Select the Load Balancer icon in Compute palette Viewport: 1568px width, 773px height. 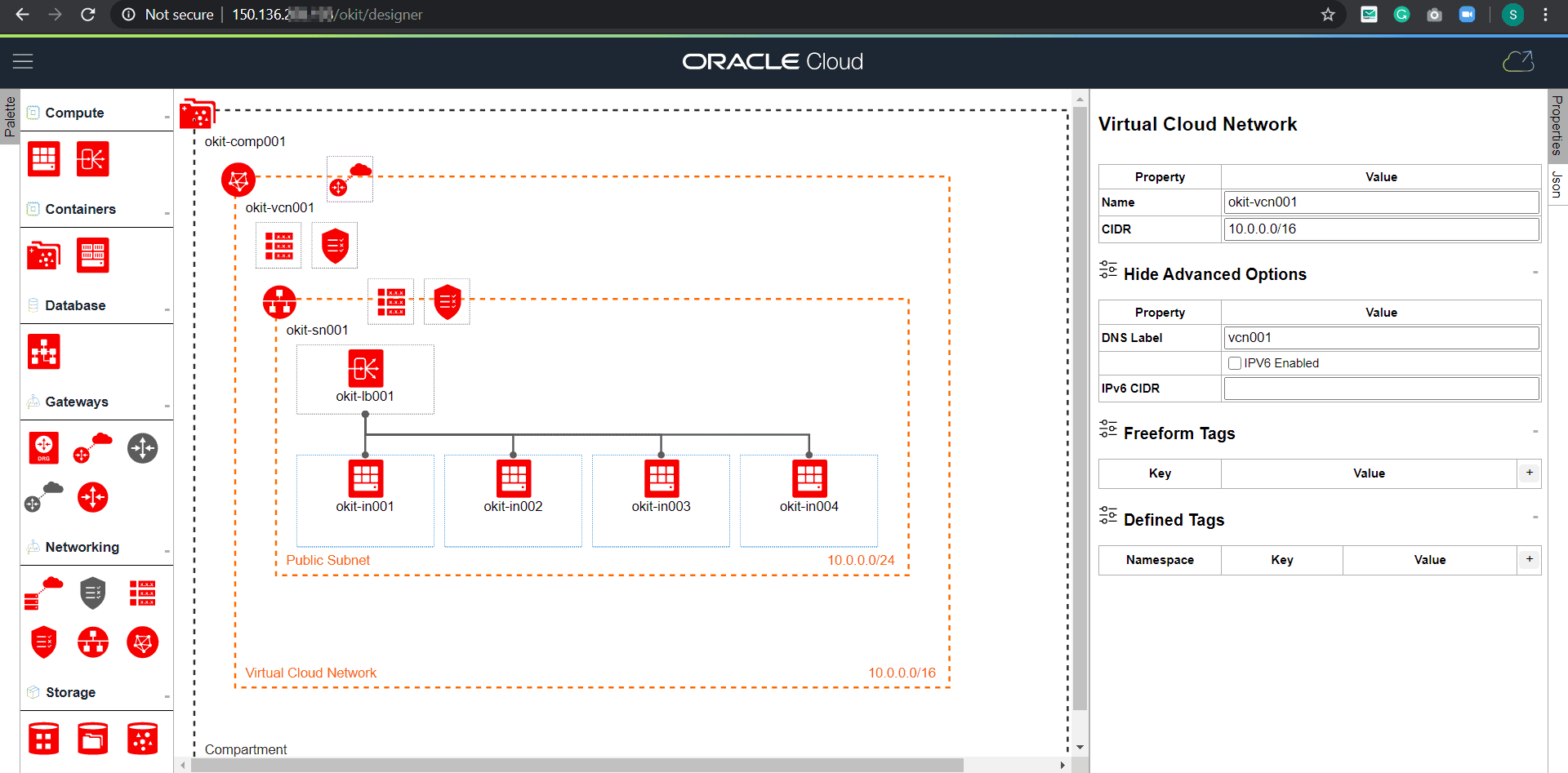point(92,159)
